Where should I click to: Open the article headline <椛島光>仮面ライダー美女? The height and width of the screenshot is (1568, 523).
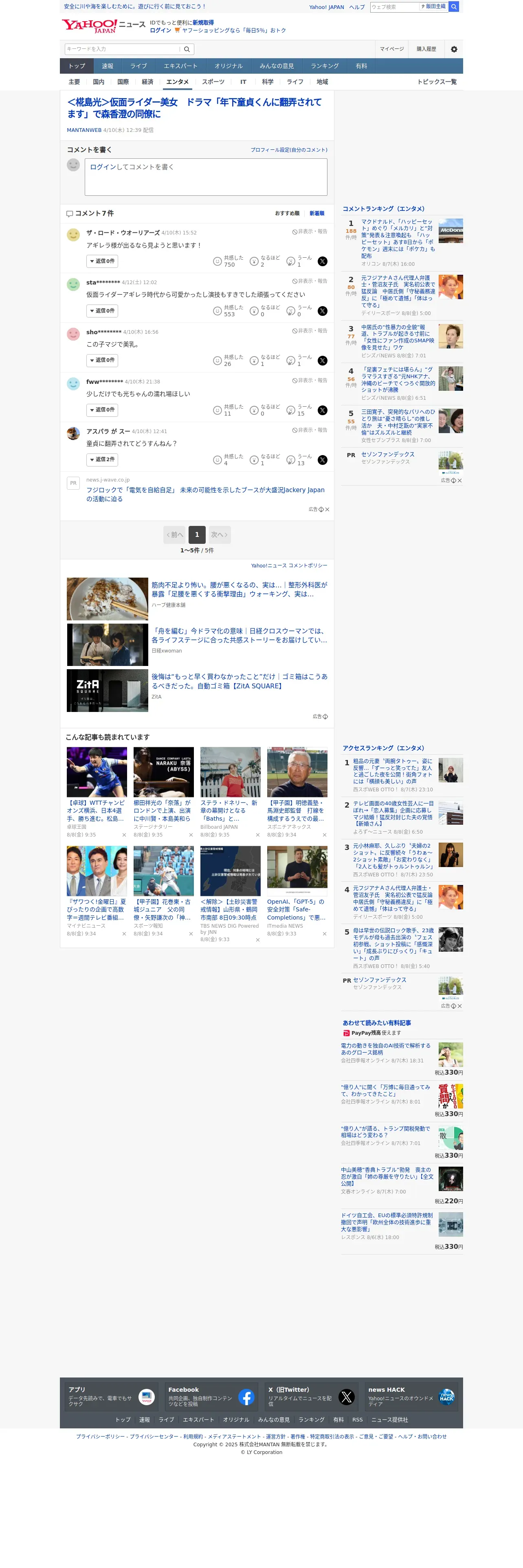pyautogui.click(x=195, y=108)
